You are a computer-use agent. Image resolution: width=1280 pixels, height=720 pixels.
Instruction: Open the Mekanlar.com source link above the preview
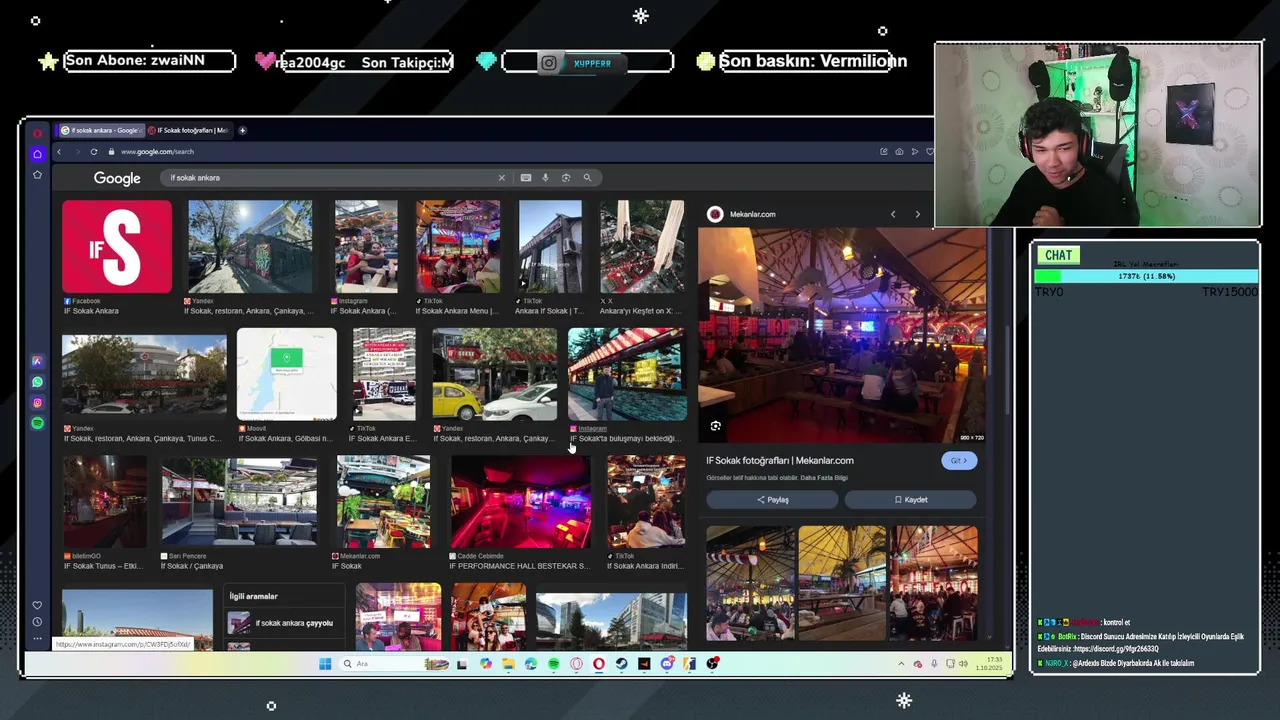[752, 214]
